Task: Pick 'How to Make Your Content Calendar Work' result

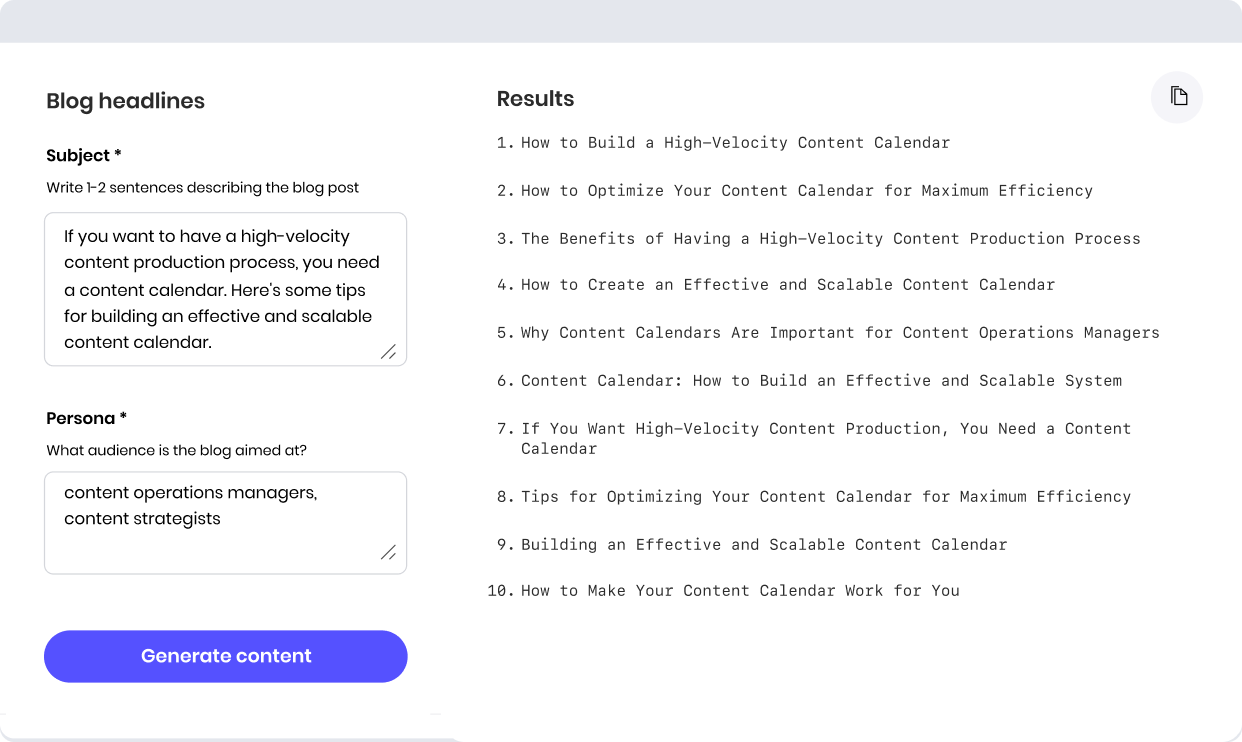Action: tap(740, 591)
